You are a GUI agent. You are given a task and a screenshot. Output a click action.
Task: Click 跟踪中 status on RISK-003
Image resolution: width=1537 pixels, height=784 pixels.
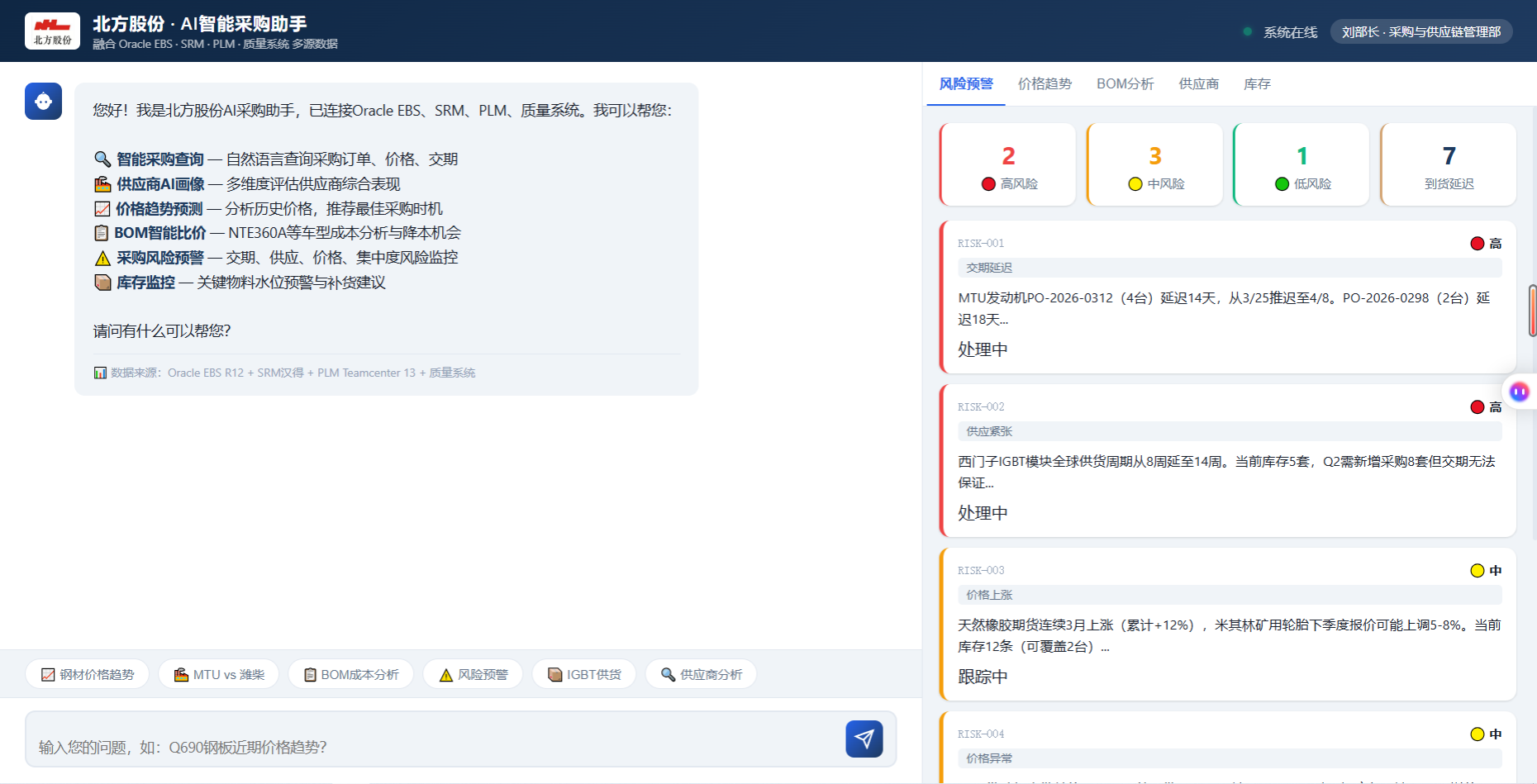click(983, 677)
